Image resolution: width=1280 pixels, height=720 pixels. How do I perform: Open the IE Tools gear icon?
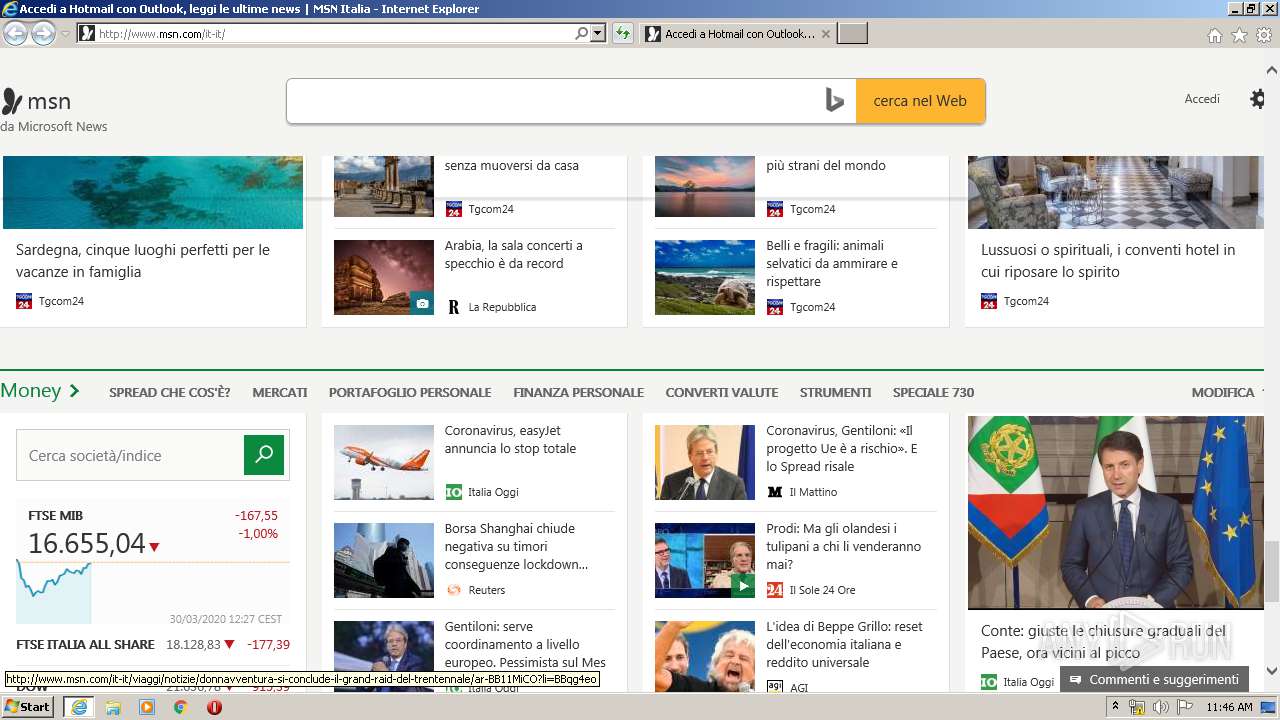tap(1264, 35)
